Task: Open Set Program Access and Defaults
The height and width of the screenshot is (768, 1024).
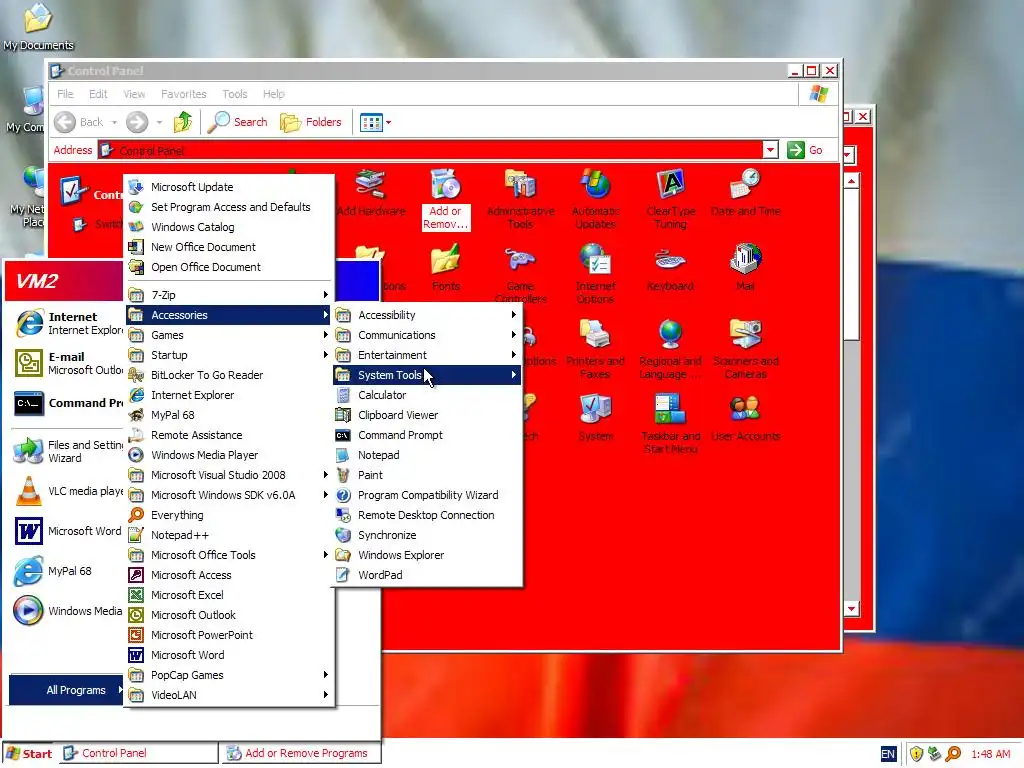Action: coord(229,207)
